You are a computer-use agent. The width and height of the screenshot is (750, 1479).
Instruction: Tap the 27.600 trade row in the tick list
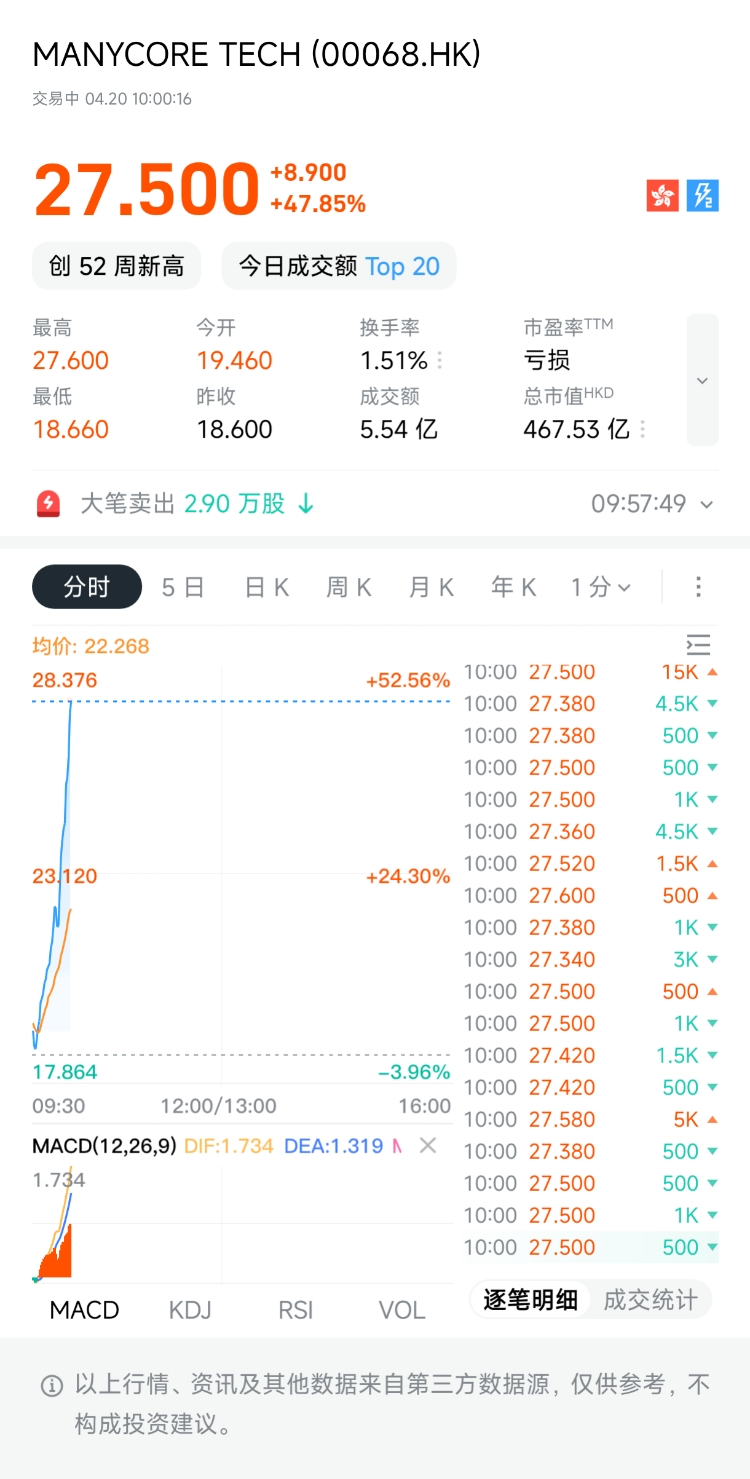590,895
